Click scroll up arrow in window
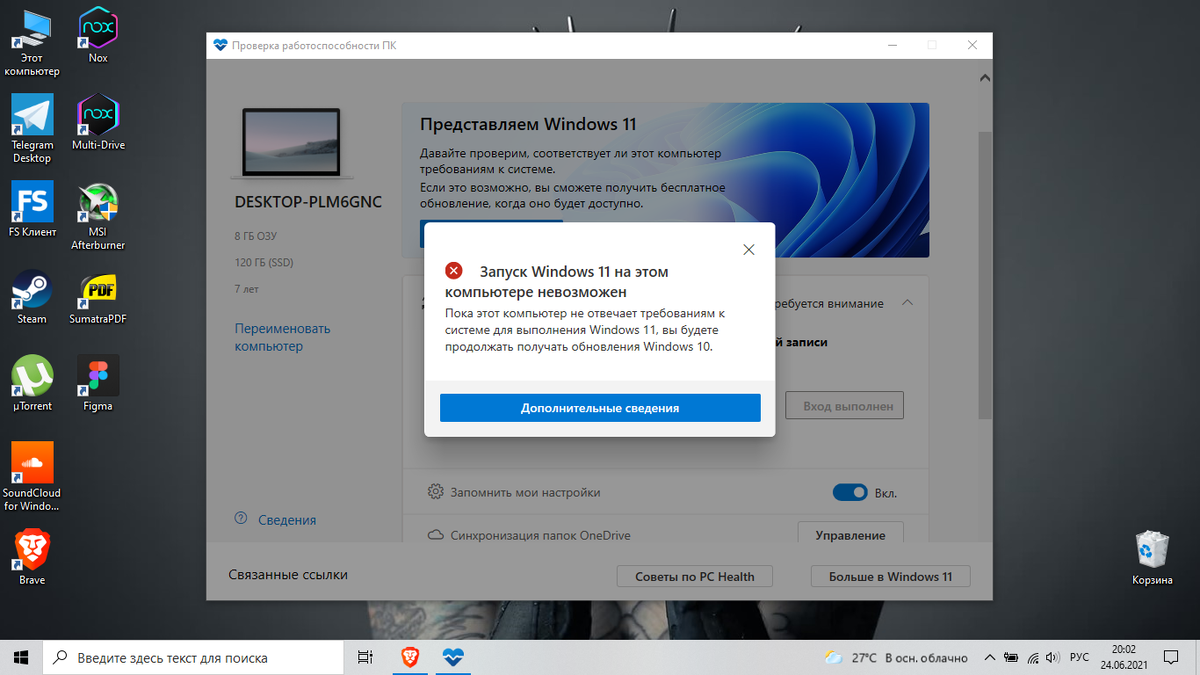This screenshot has height=675, width=1200. [985, 77]
